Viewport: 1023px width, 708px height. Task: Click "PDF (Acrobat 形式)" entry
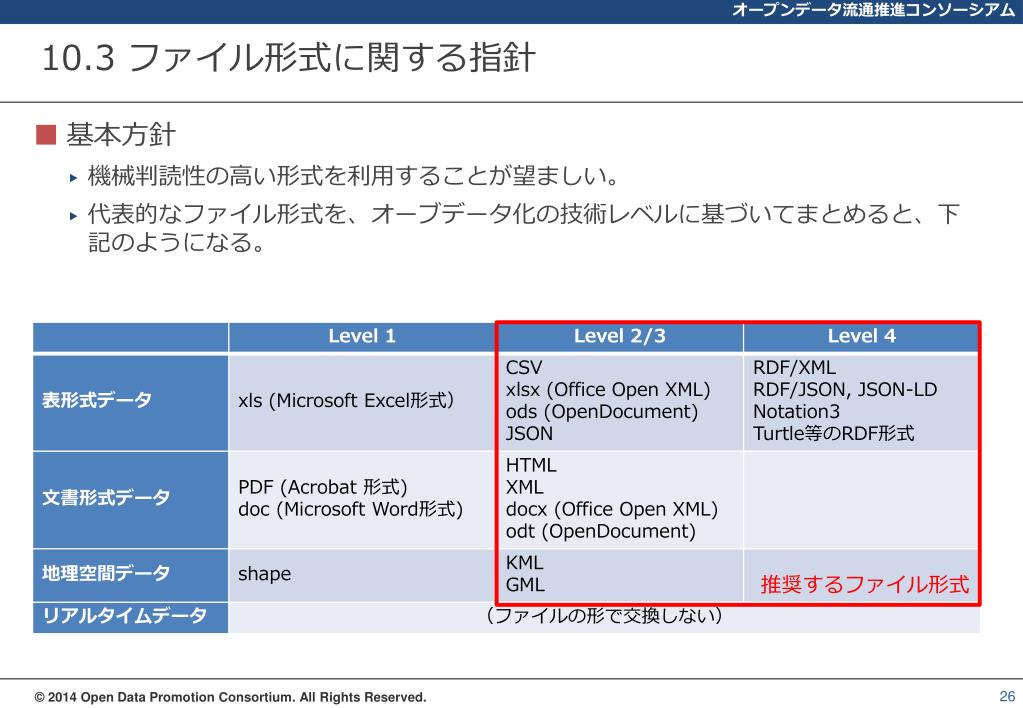(322, 487)
